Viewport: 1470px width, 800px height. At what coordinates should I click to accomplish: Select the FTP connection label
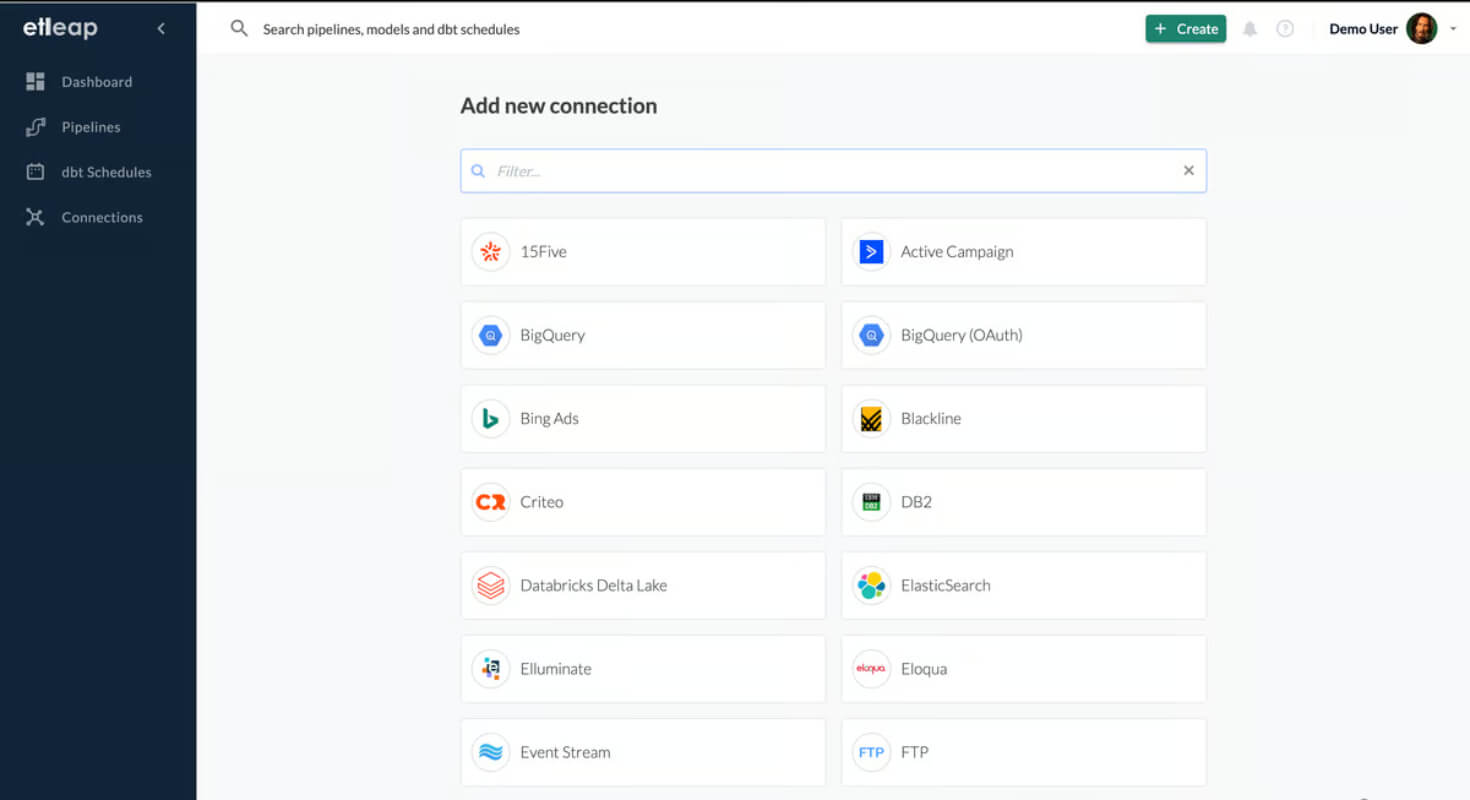tap(915, 752)
